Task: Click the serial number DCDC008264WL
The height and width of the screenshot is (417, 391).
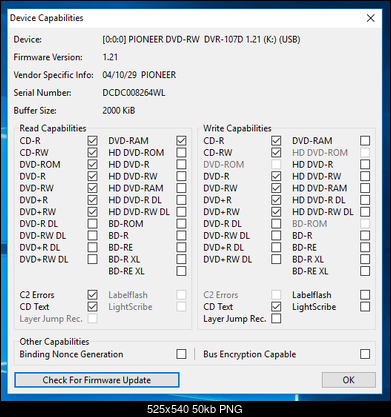Action: click(134, 93)
